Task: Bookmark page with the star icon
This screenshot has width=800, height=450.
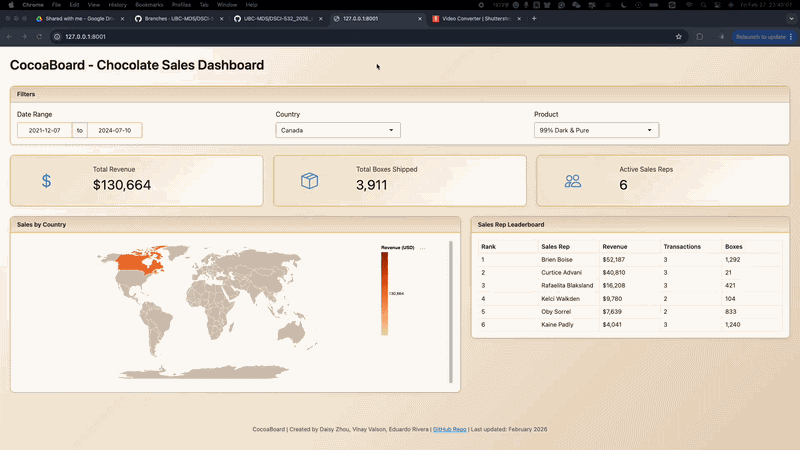Action: pos(679,37)
